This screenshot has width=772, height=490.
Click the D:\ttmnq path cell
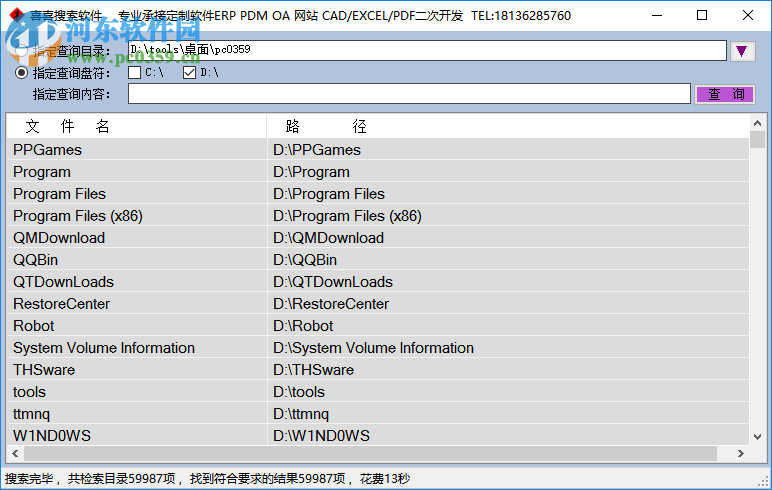[508, 414]
